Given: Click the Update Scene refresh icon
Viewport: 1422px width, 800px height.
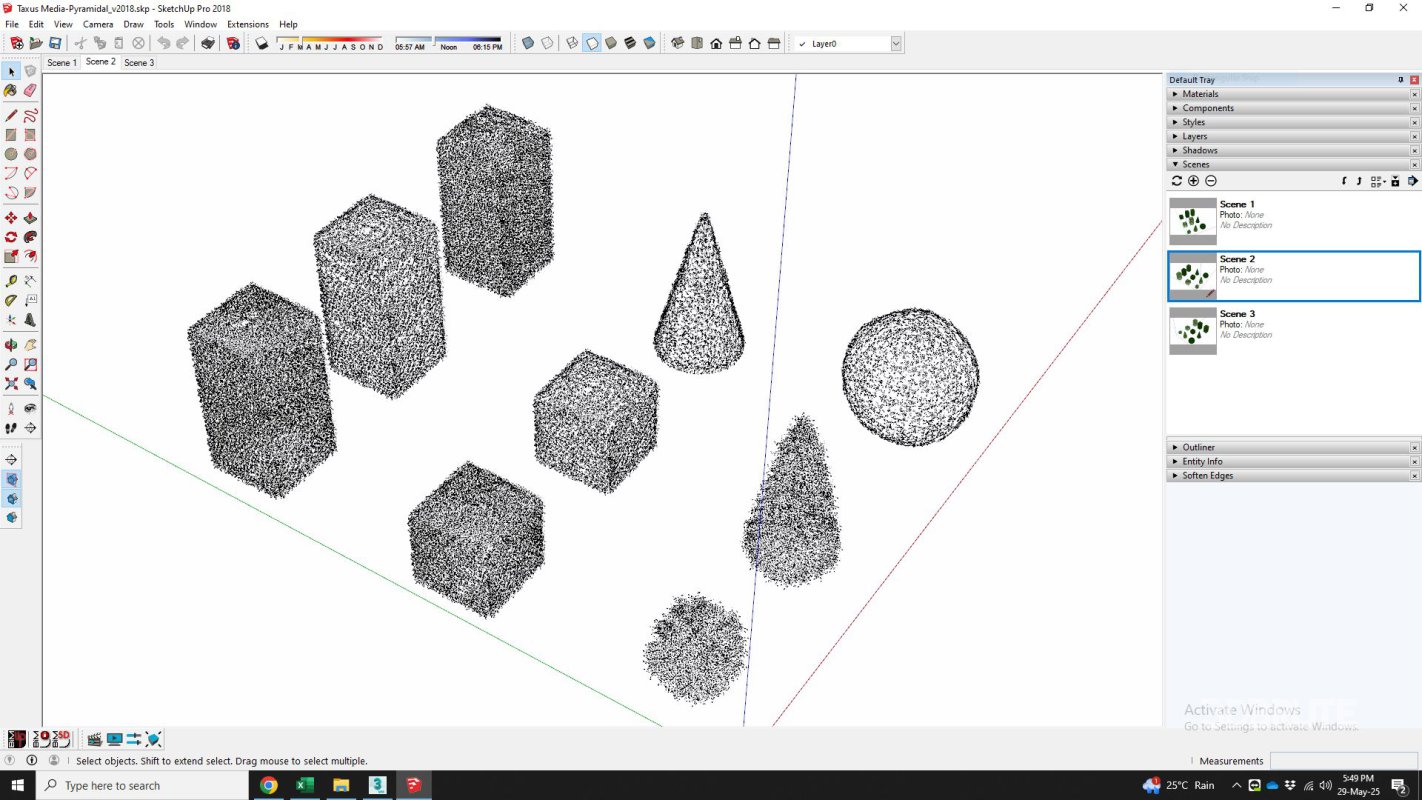Looking at the screenshot, I should (1176, 180).
